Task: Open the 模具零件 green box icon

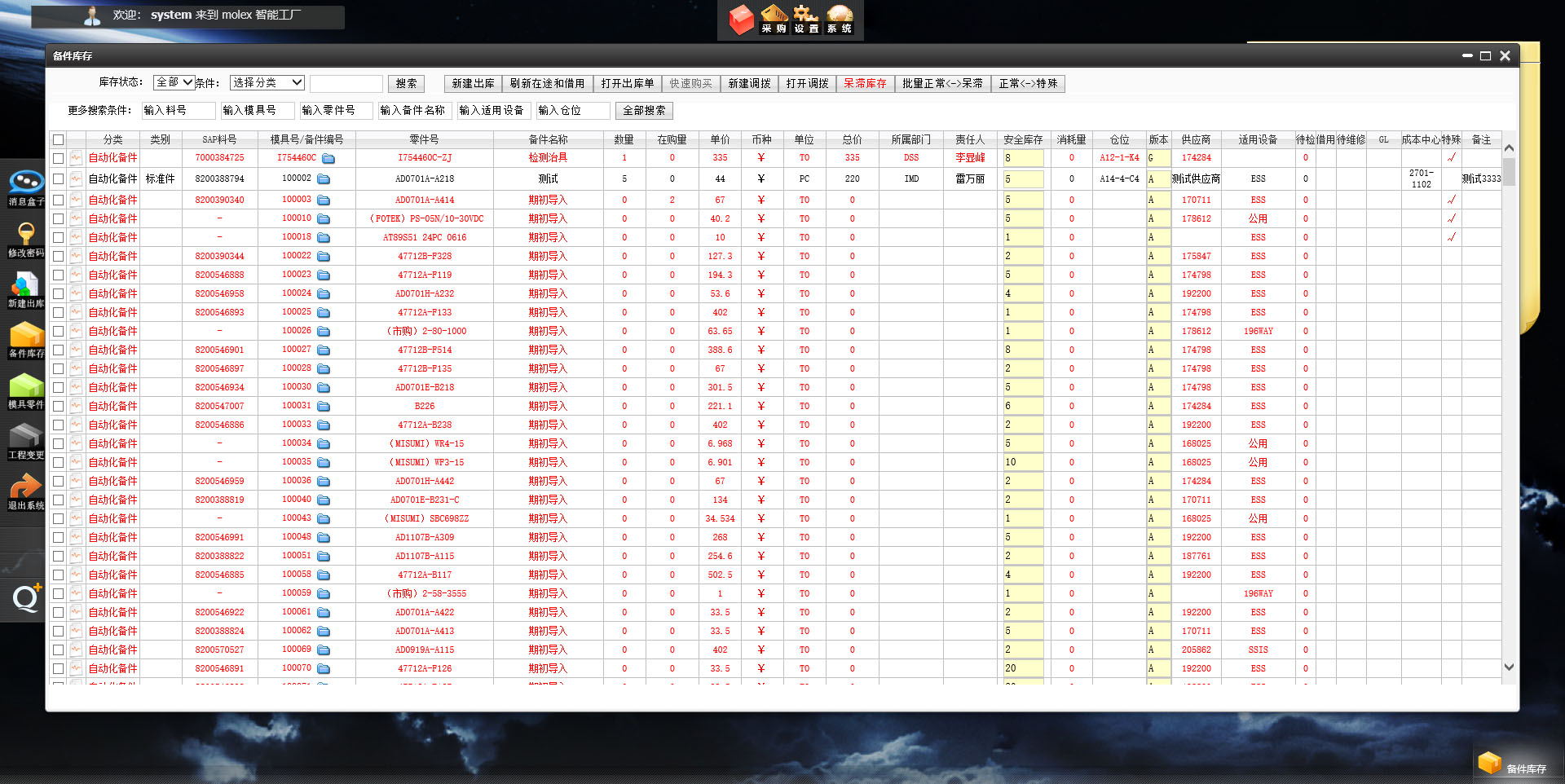Action: [x=26, y=386]
